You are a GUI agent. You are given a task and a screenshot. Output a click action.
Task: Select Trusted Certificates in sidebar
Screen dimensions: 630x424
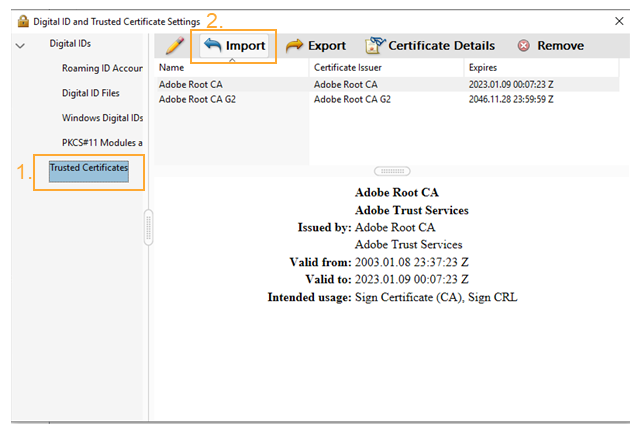[89, 171]
